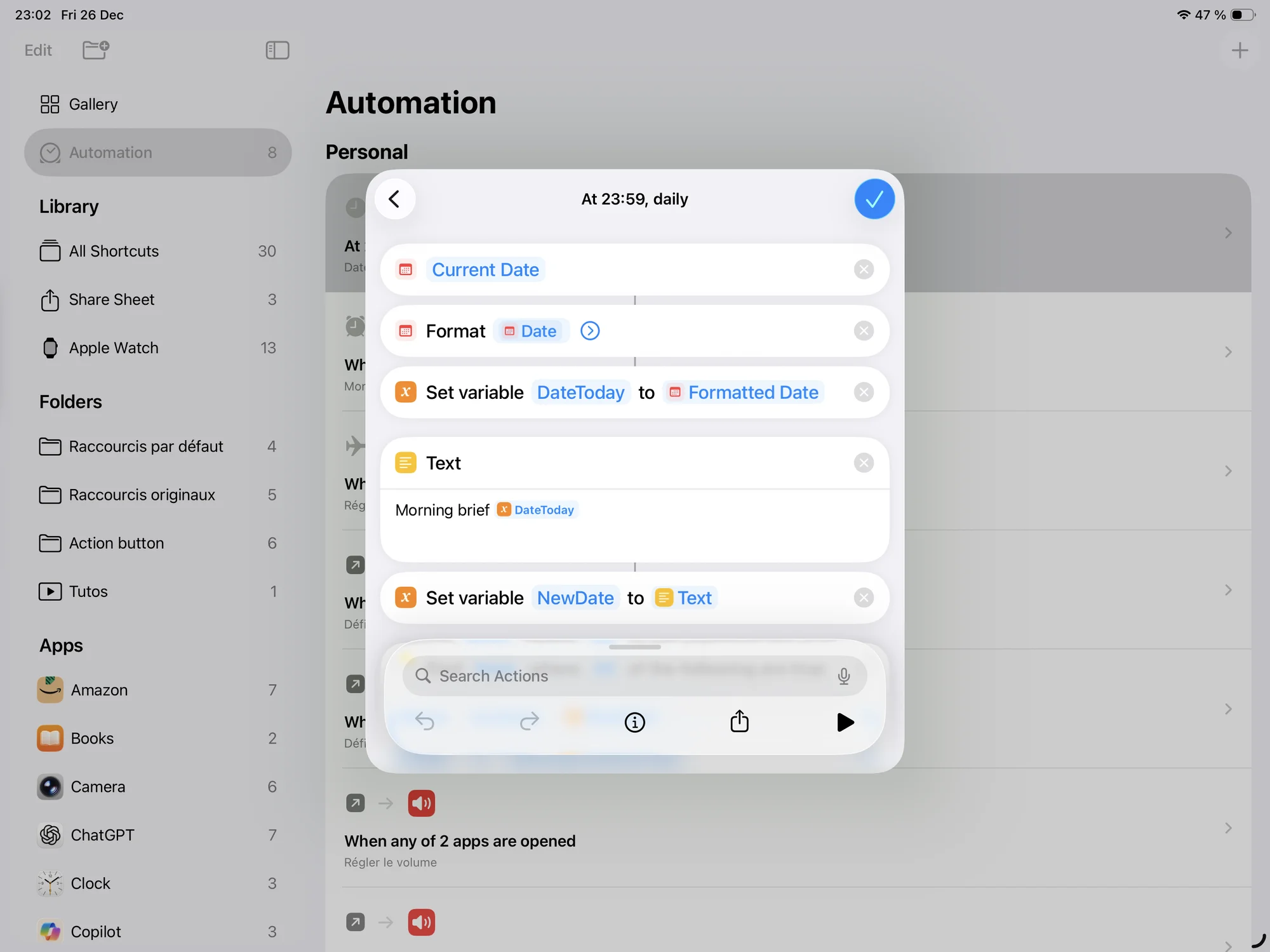The height and width of the screenshot is (952, 1270).
Task: Tap the share icon in the bottom toolbar
Action: pyautogui.click(x=739, y=722)
